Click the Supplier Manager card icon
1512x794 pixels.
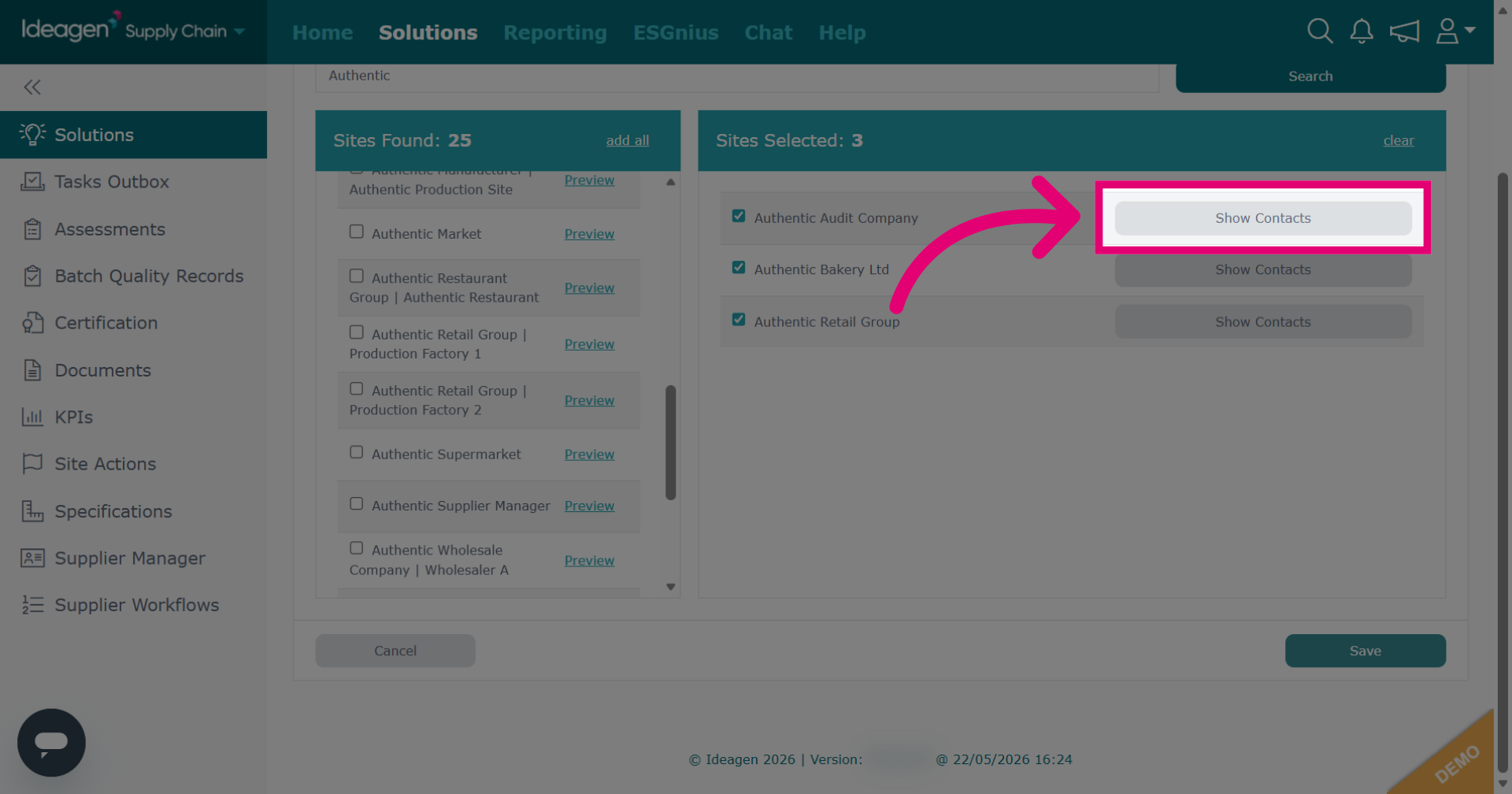32,558
